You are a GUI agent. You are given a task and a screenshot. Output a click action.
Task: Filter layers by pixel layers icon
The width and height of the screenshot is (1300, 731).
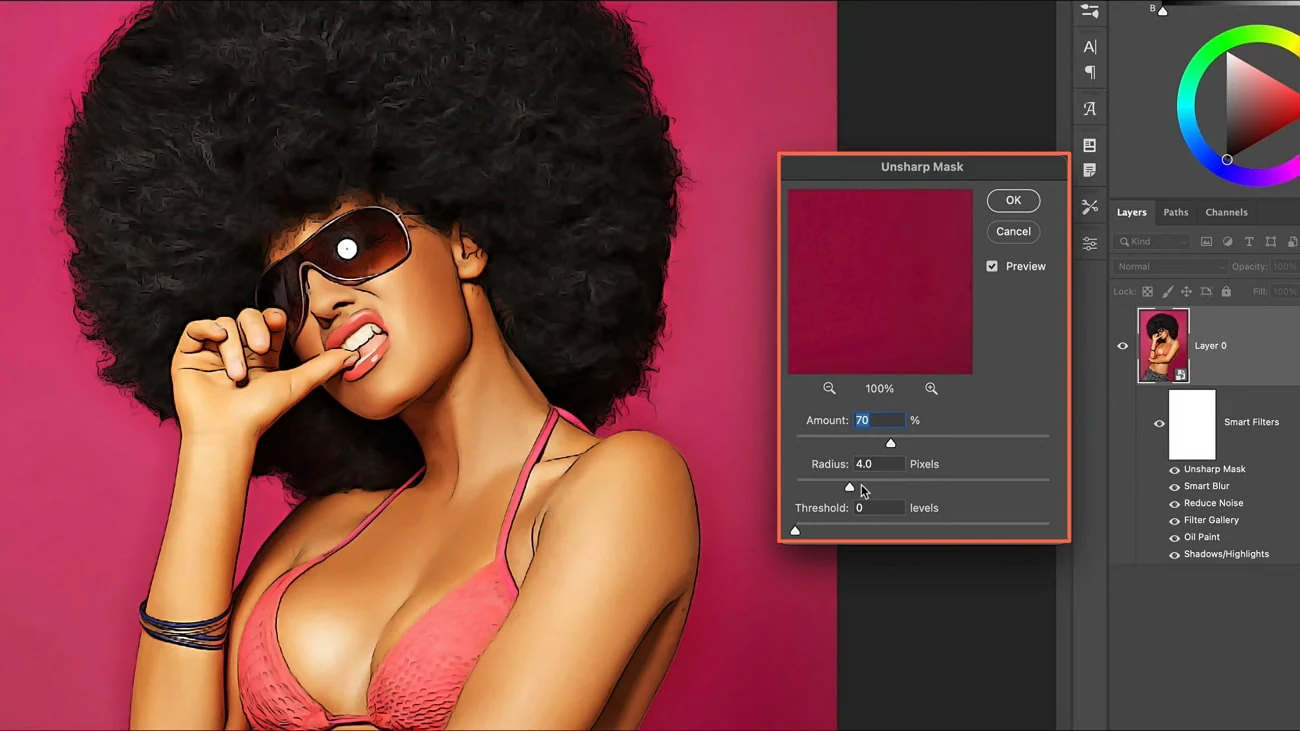pos(1206,241)
